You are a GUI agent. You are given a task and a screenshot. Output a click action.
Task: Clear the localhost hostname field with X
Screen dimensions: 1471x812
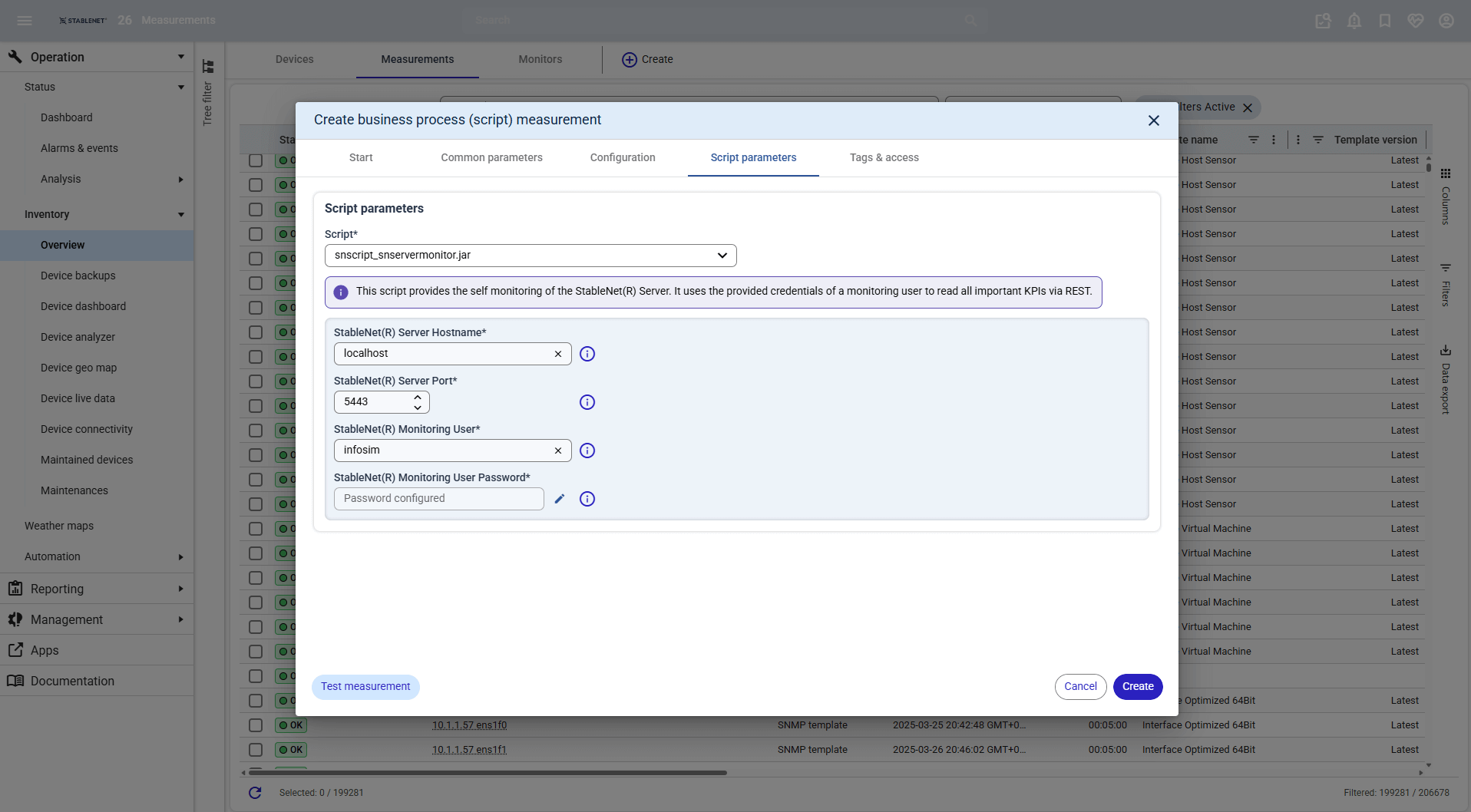(558, 354)
